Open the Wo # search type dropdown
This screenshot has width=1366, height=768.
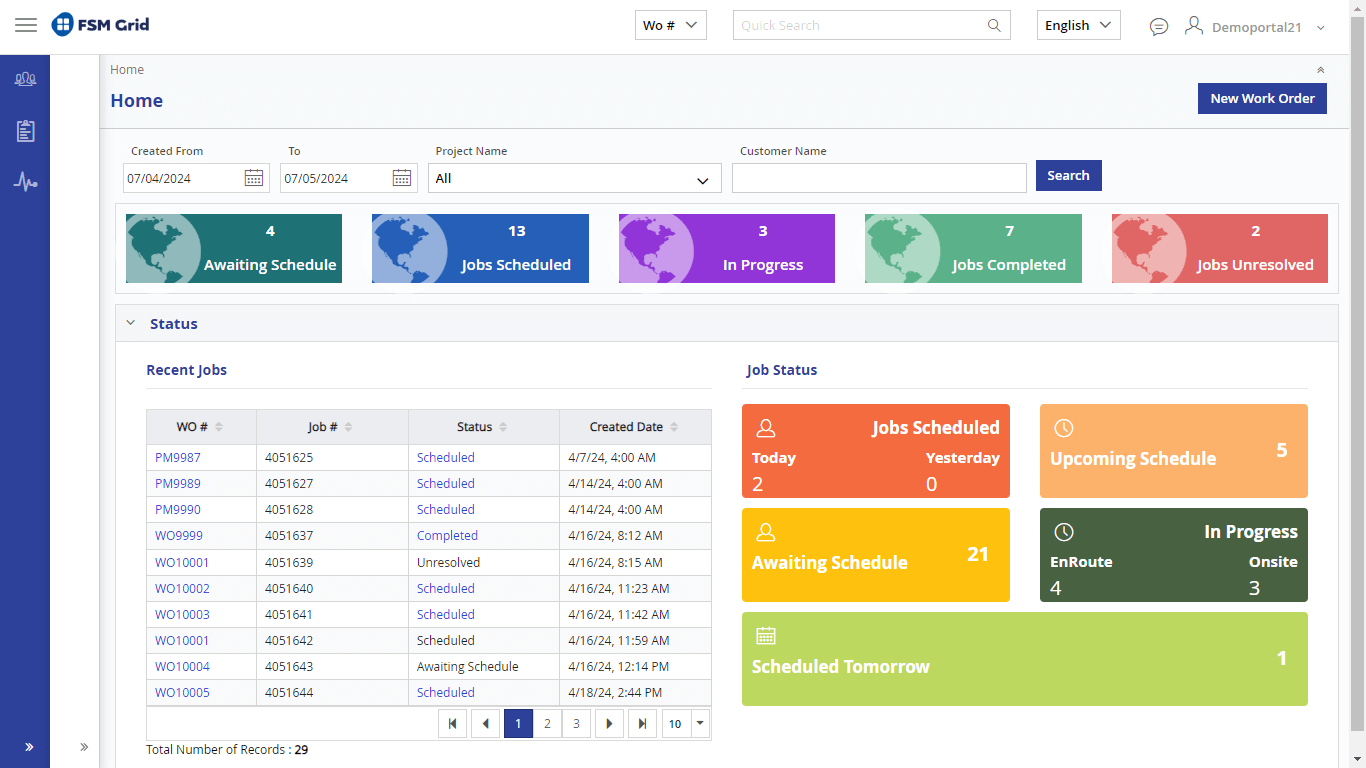(x=671, y=25)
